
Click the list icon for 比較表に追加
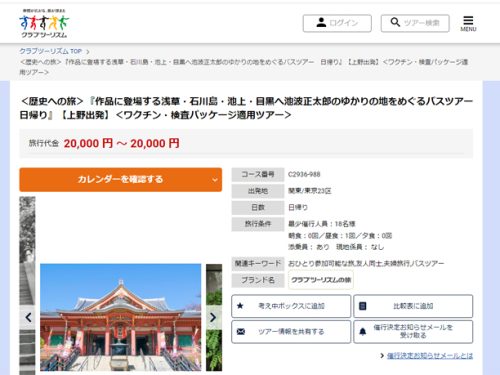click(x=363, y=306)
